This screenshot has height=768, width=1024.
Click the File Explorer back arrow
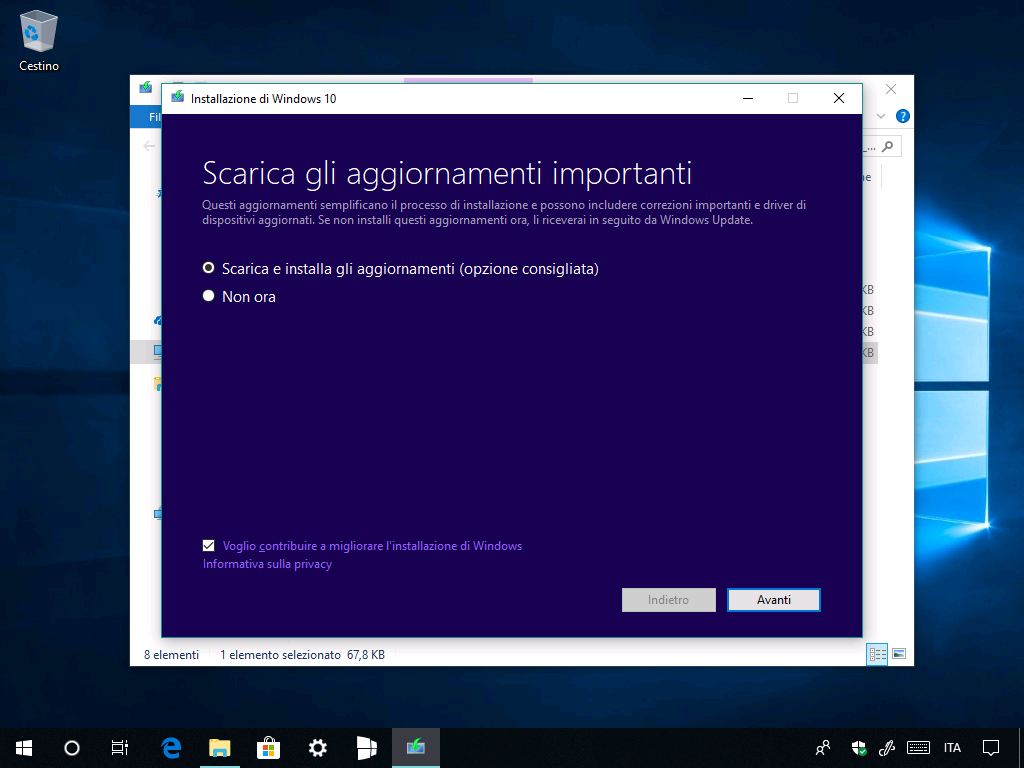[x=150, y=146]
